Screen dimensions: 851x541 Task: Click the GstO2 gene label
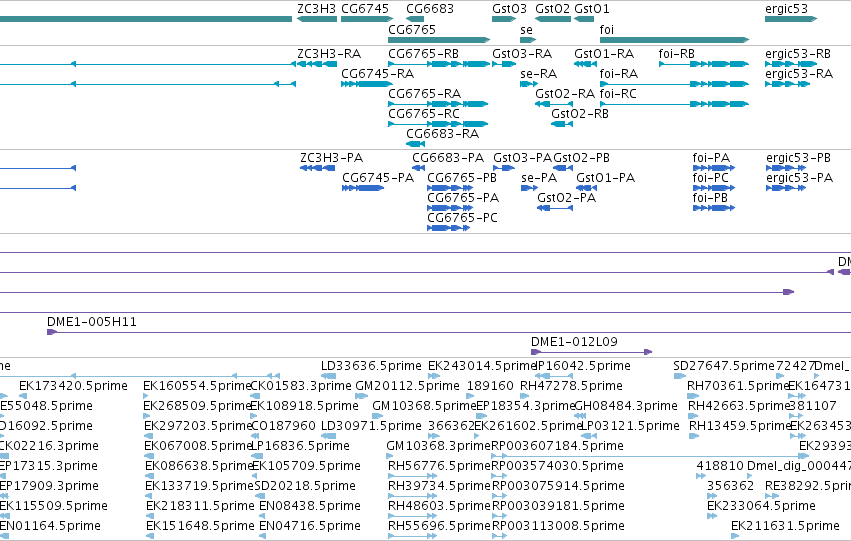552,9
